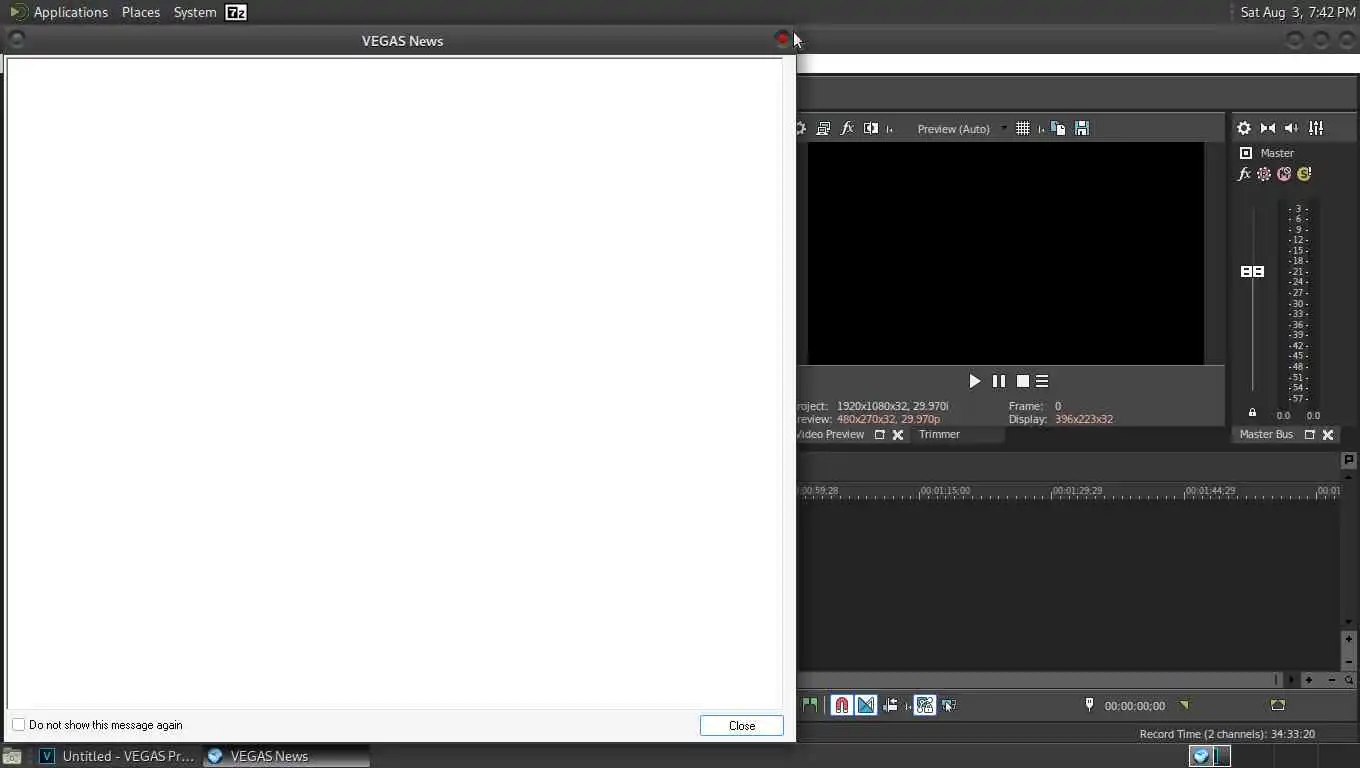Open the System menu

click(194, 12)
